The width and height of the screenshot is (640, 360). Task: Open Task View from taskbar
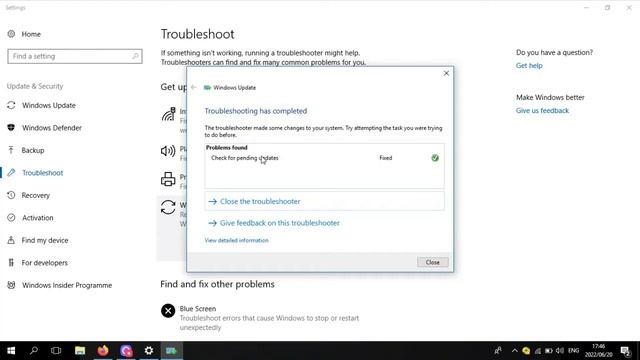click(56, 350)
